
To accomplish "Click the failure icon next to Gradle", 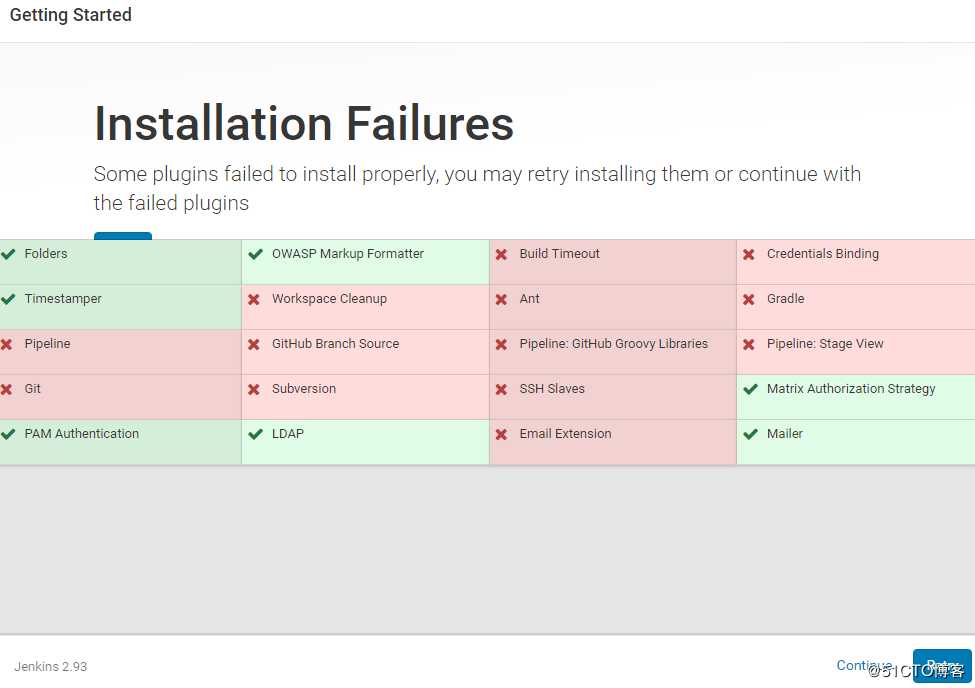I will (x=749, y=299).
